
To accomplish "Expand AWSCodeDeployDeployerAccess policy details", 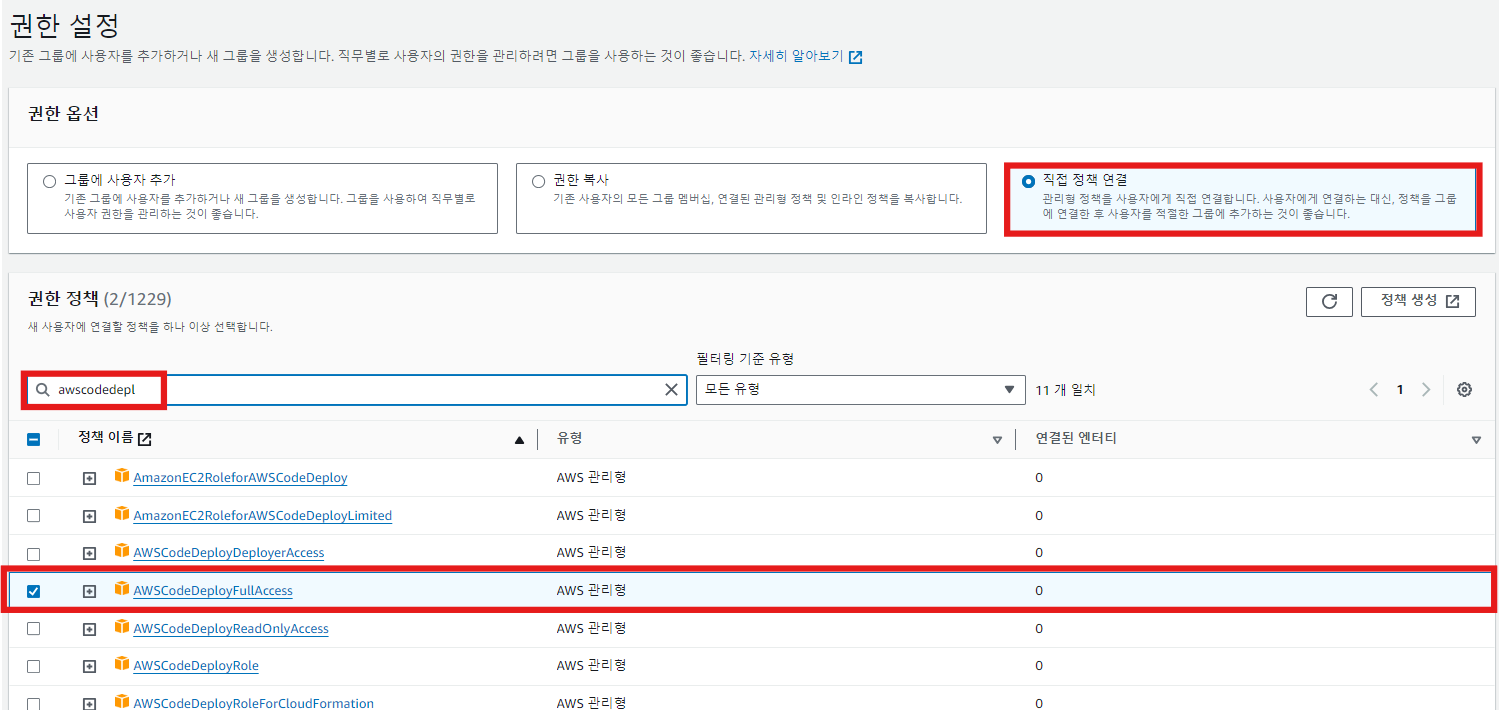I will pyautogui.click(x=89, y=553).
